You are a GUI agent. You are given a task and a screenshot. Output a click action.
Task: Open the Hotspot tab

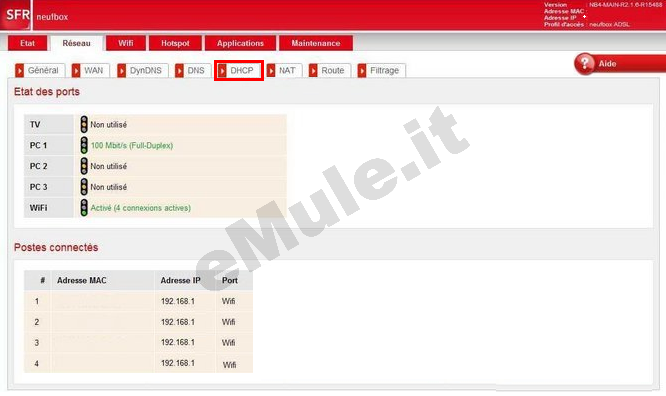(175, 43)
